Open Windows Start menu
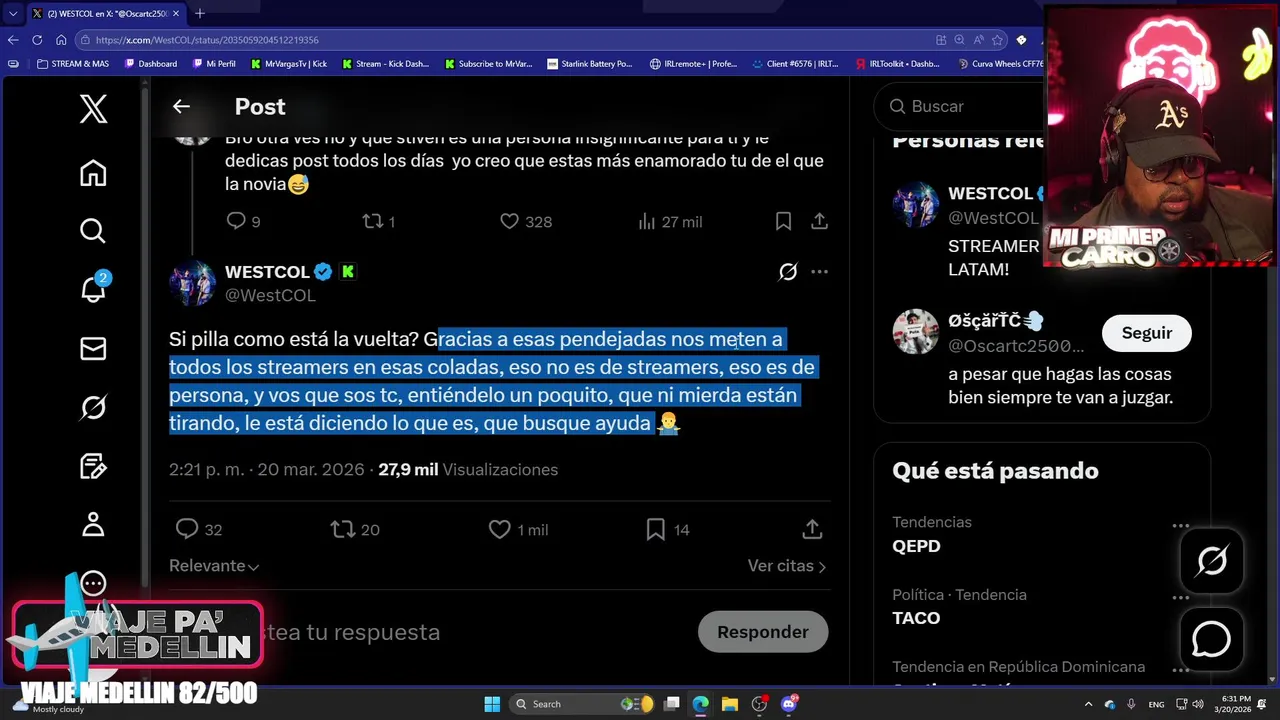Viewport: 1280px width, 720px height. point(492,704)
